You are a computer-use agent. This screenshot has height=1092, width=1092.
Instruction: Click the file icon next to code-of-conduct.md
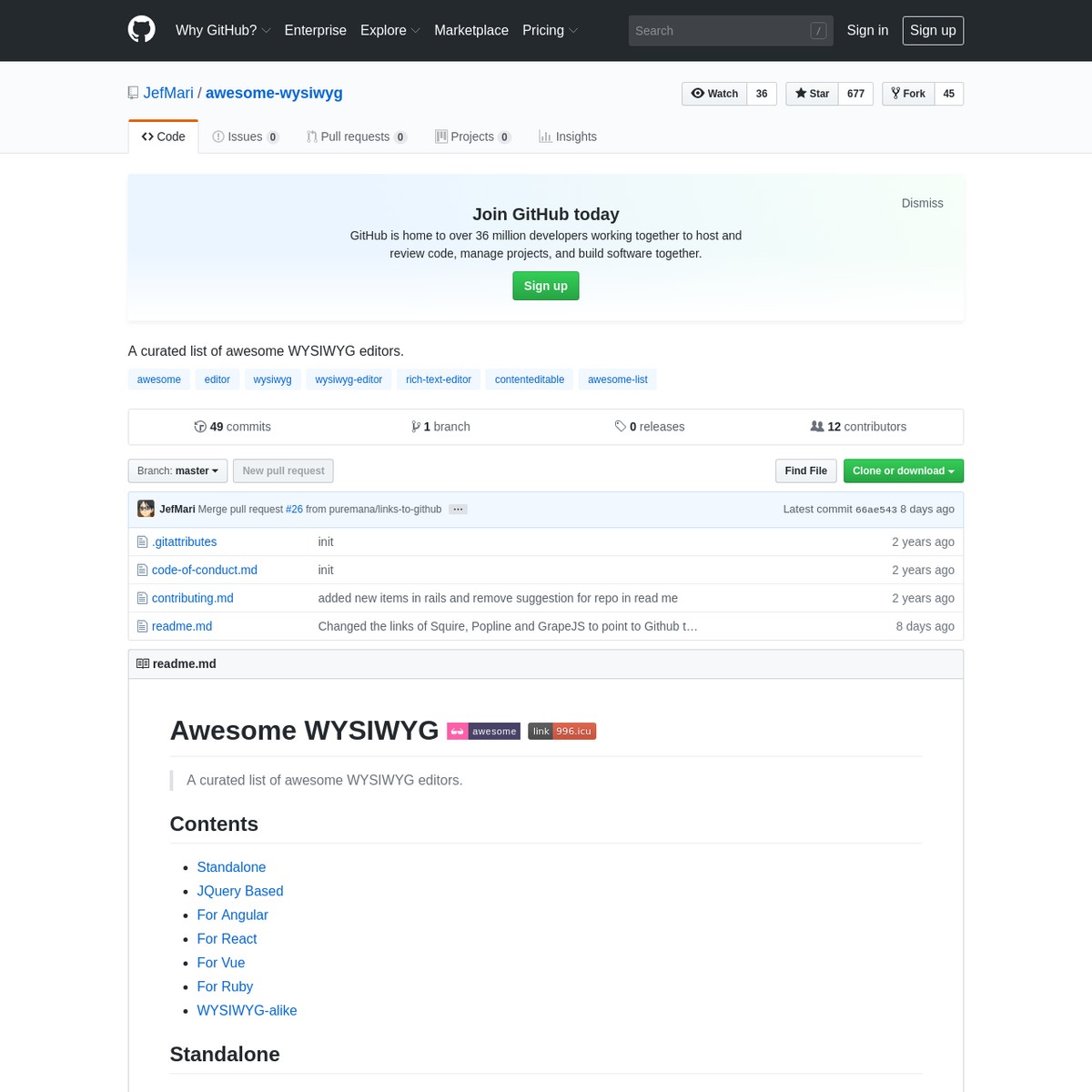[x=142, y=570]
